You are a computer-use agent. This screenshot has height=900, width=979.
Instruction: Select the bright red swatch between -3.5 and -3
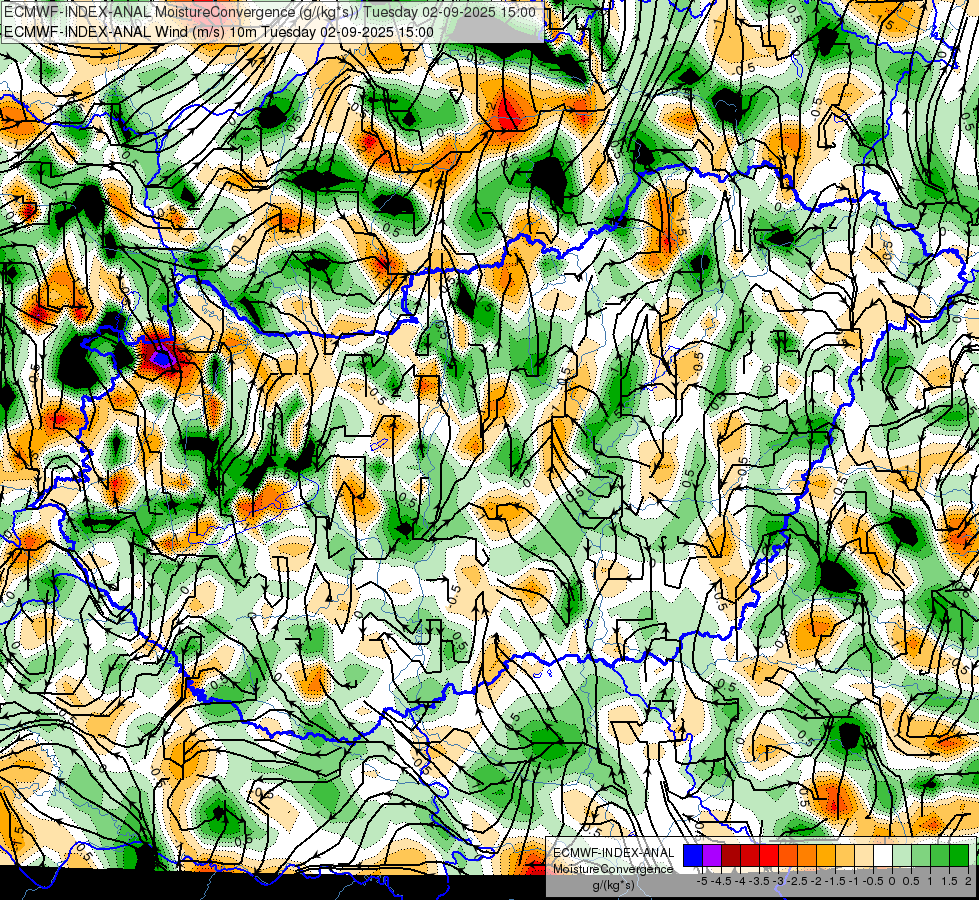click(x=769, y=856)
